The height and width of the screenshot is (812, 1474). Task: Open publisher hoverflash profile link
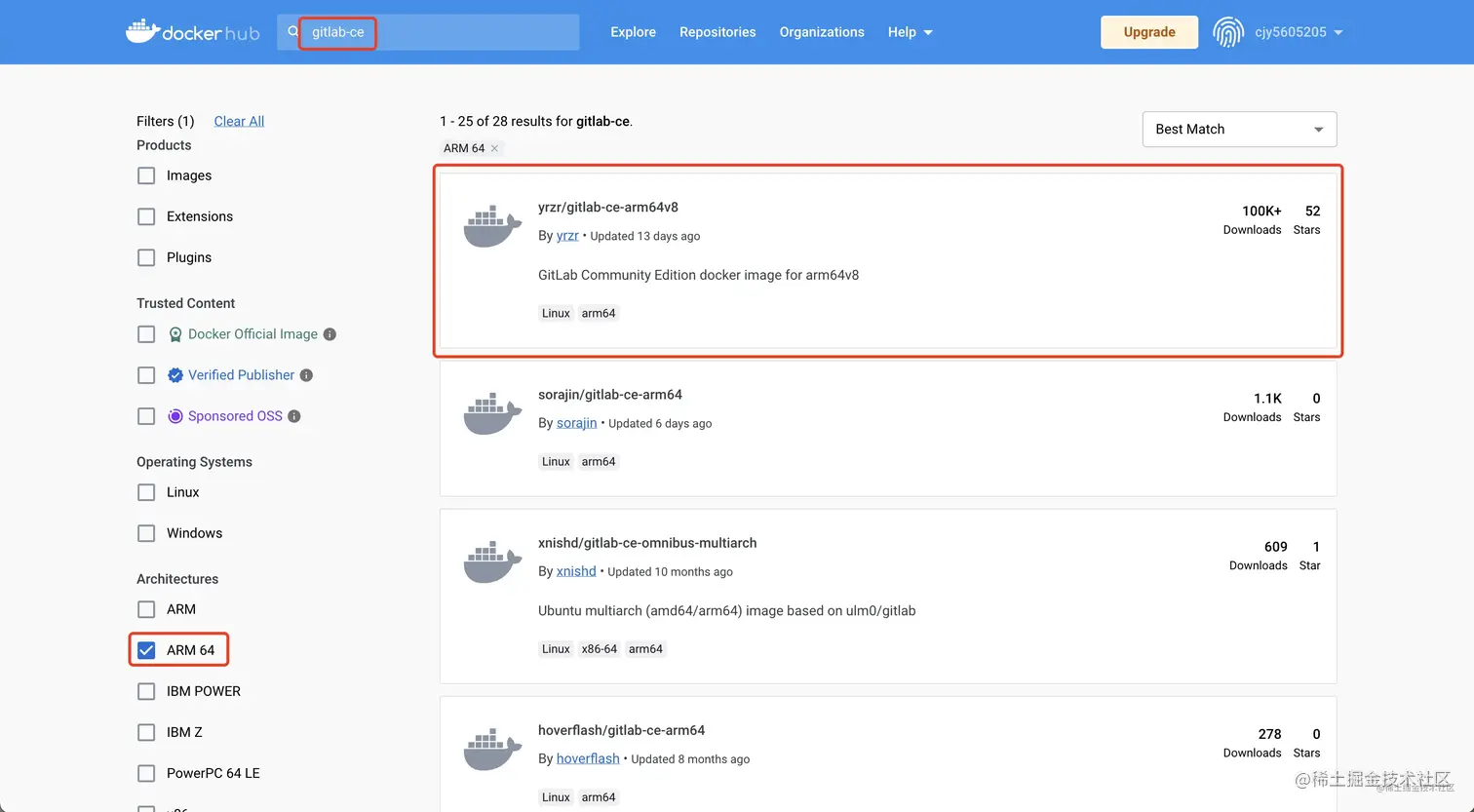(x=588, y=758)
